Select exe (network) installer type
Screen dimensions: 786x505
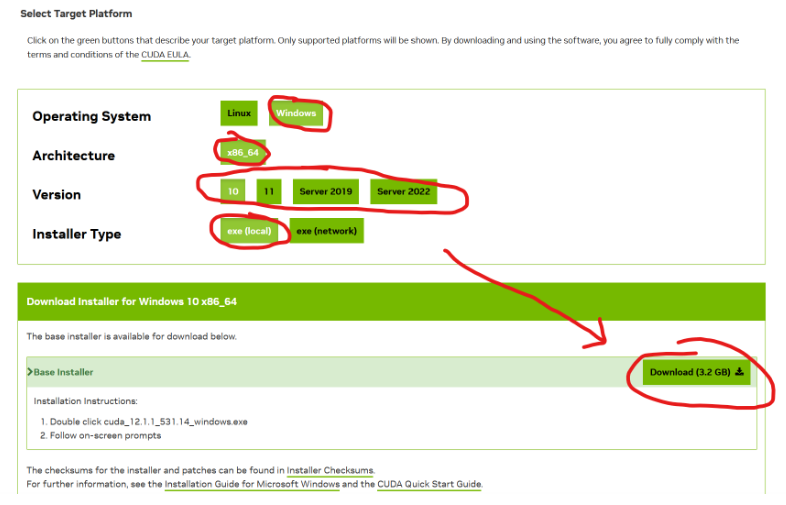tap(326, 231)
